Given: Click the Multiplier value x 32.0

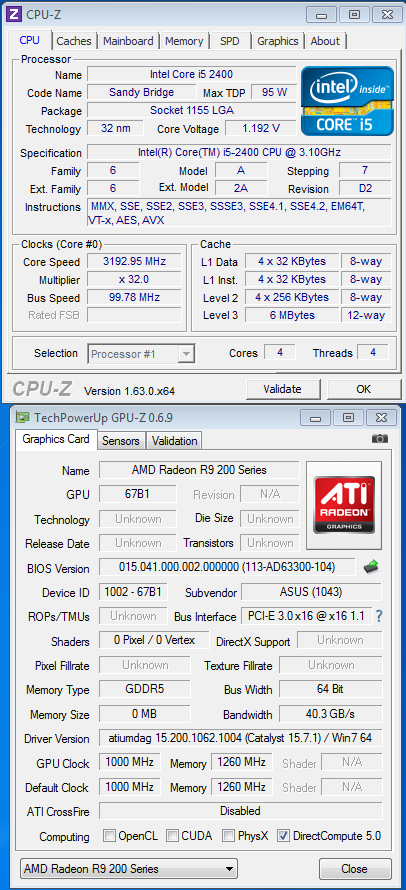Looking at the screenshot, I should (135, 280).
